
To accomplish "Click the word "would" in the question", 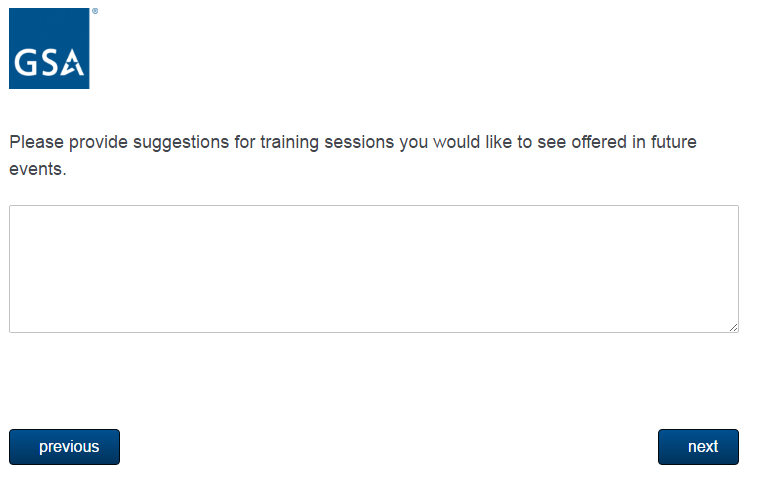I will [456, 142].
